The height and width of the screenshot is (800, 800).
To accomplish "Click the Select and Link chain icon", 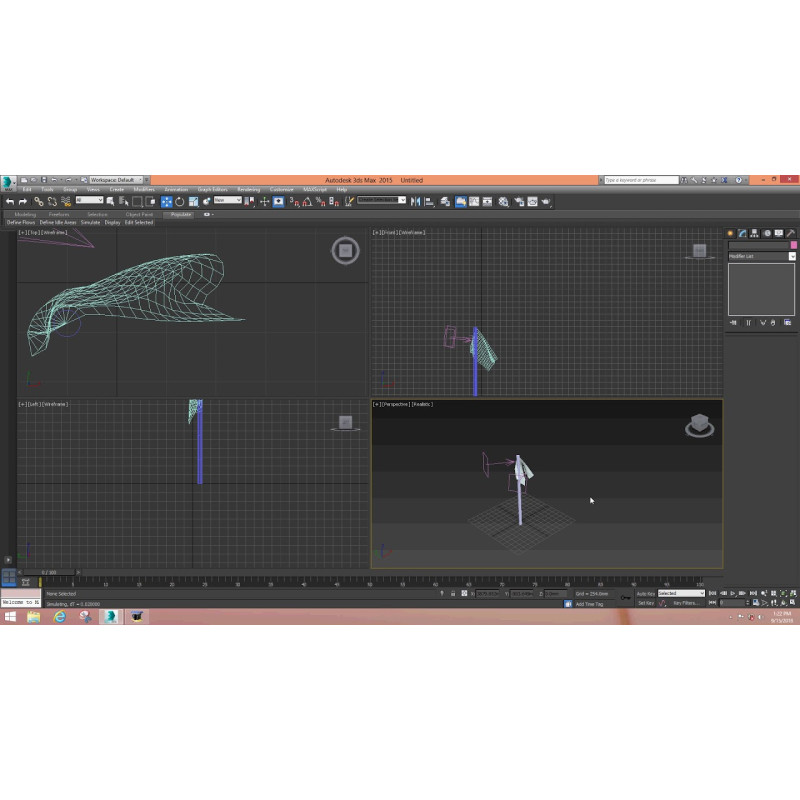I will [x=39, y=201].
